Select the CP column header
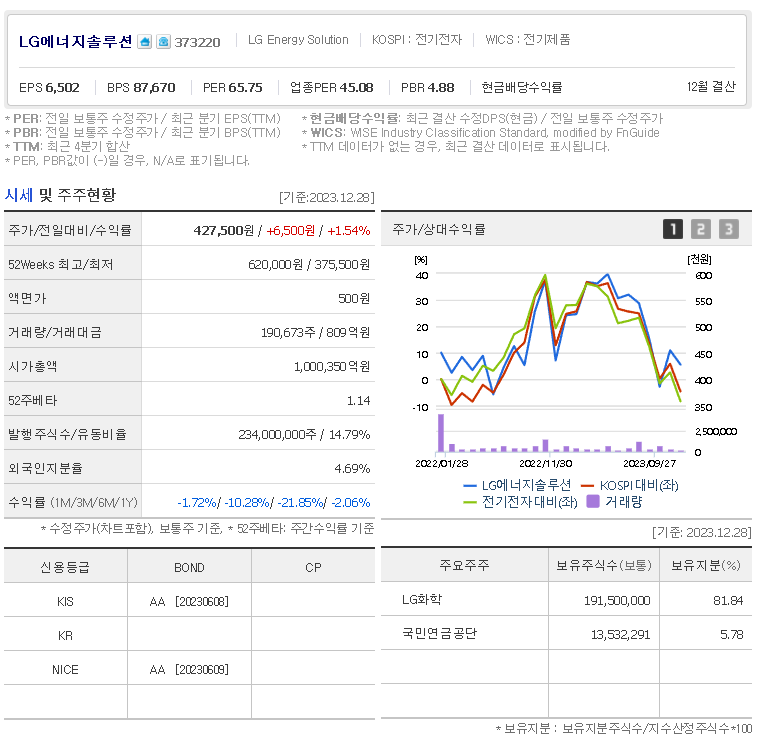This screenshot has width=763, height=749. pos(313,567)
